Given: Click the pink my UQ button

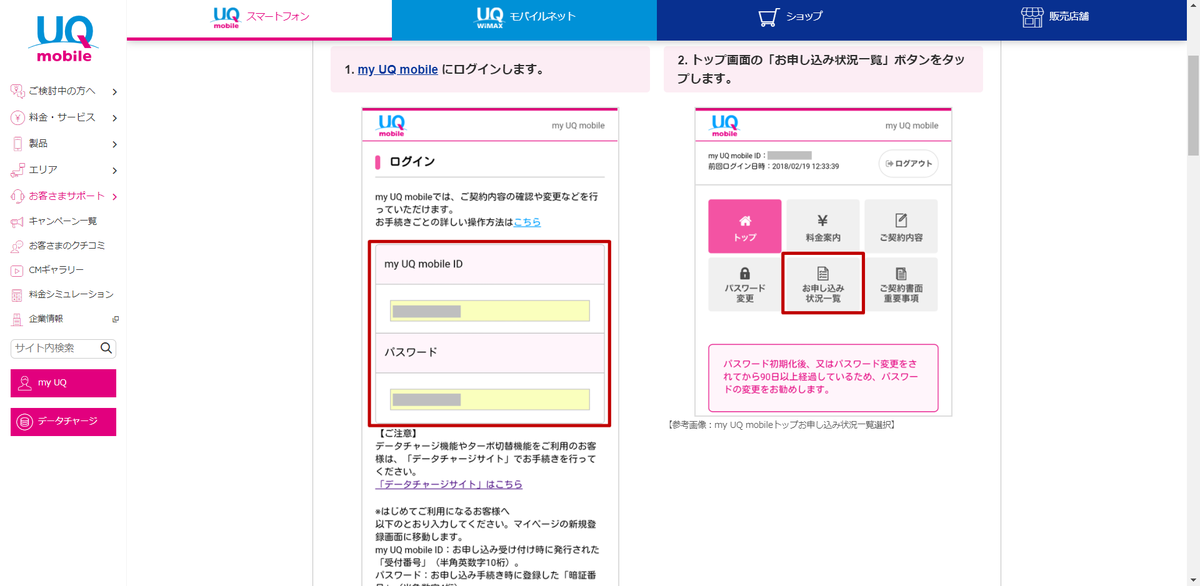Looking at the screenshot, I should pos(63,383).
